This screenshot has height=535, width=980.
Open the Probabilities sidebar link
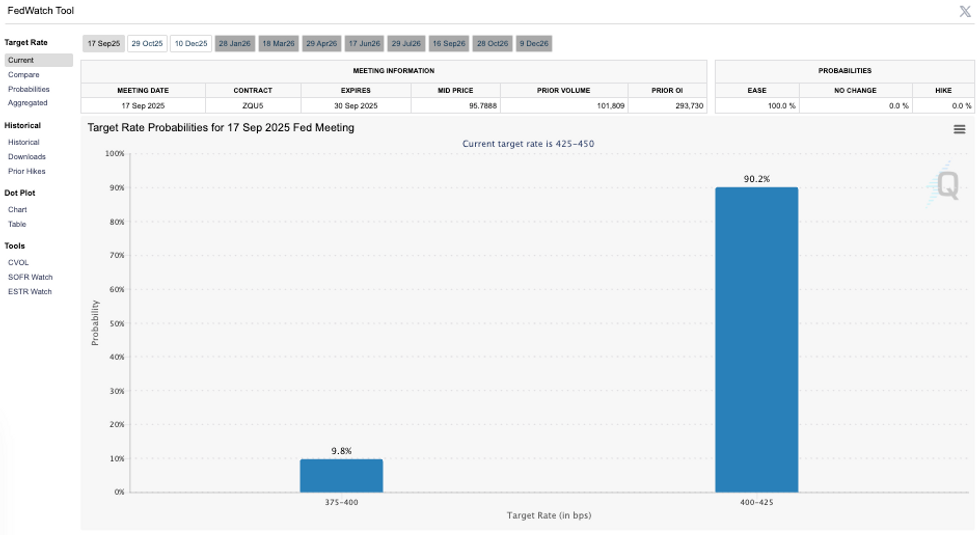tap(29, 89)
